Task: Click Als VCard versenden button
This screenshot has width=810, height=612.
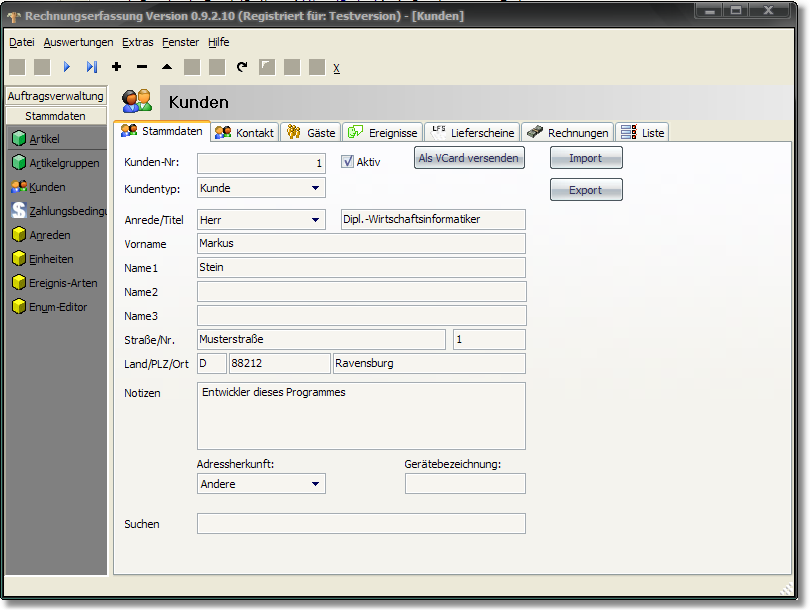Action: [x=469, y=158]
